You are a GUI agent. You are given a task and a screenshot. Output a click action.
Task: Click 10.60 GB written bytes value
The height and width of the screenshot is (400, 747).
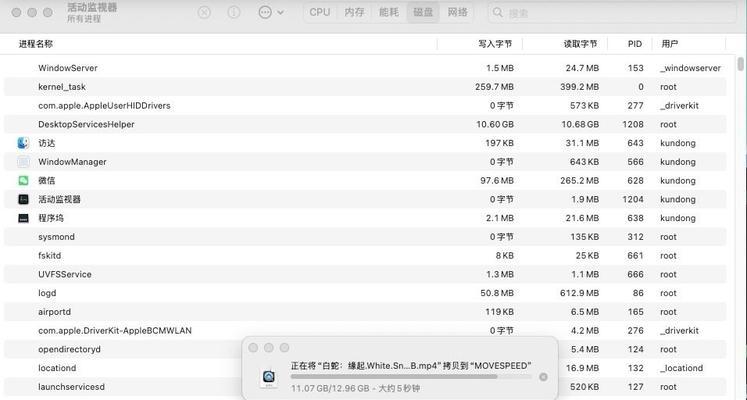point(495,124)
